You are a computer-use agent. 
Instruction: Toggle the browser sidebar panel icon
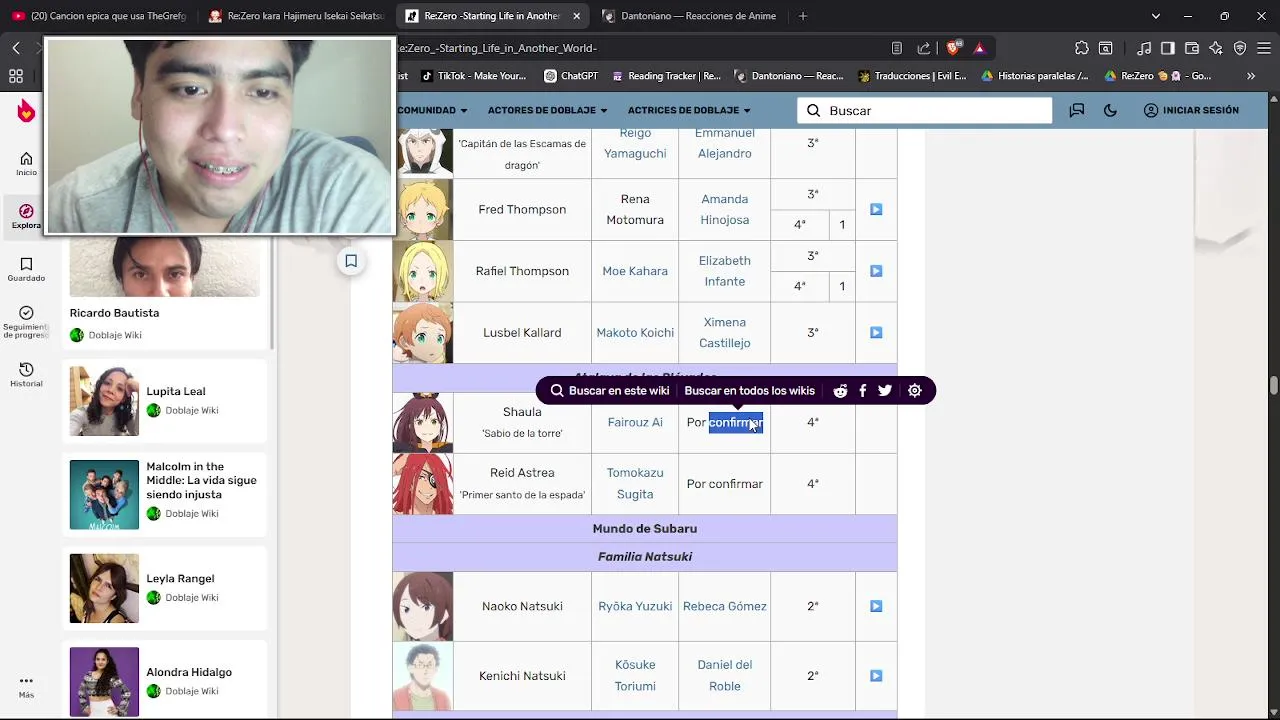[x=1168, y=48]
